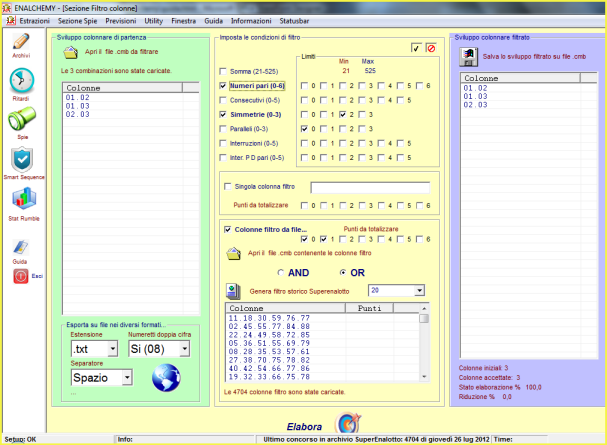Open the Guida sidebar icon
The image size is (607, 445).
pyautogui.click(x=21, y=247)
